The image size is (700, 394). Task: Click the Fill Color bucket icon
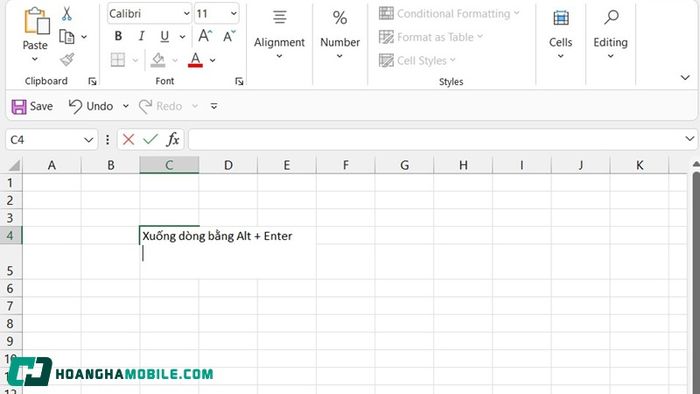coord(158,60)
